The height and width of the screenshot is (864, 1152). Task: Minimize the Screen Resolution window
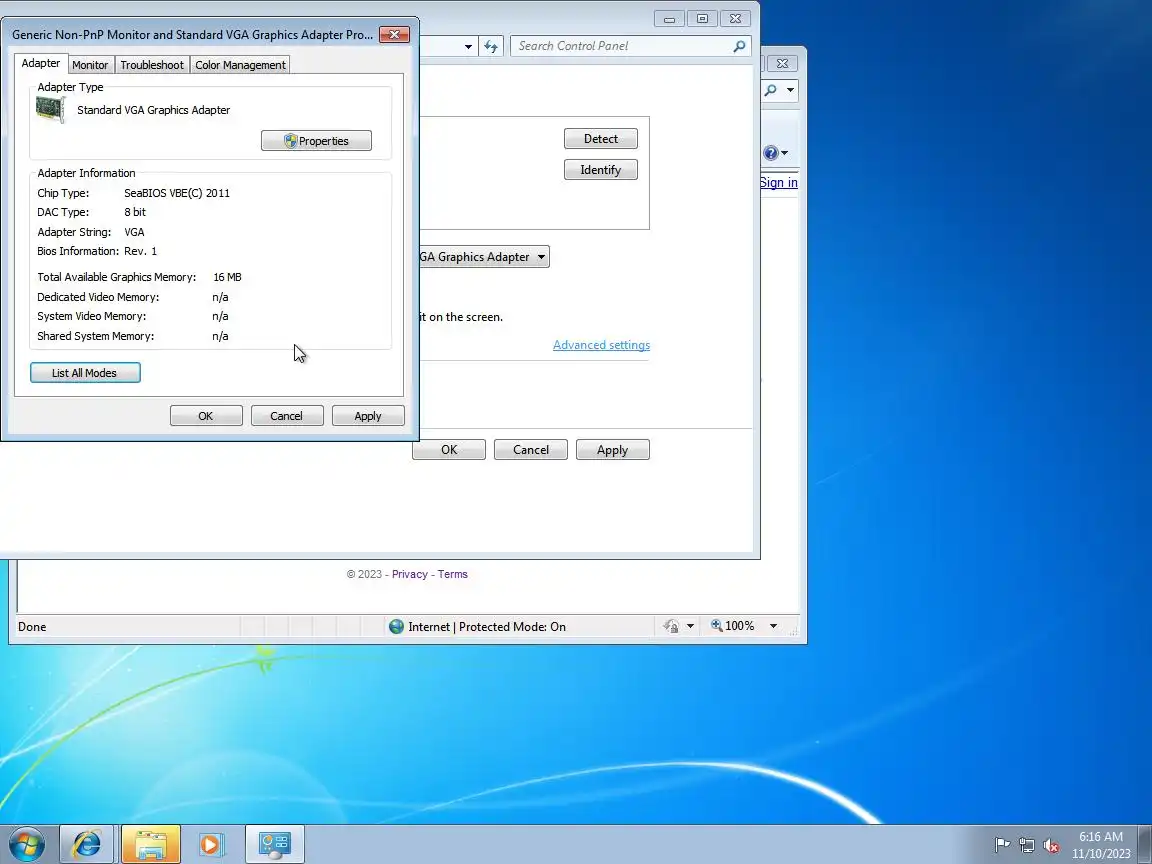pyautogui.click(x=669, y=18)
